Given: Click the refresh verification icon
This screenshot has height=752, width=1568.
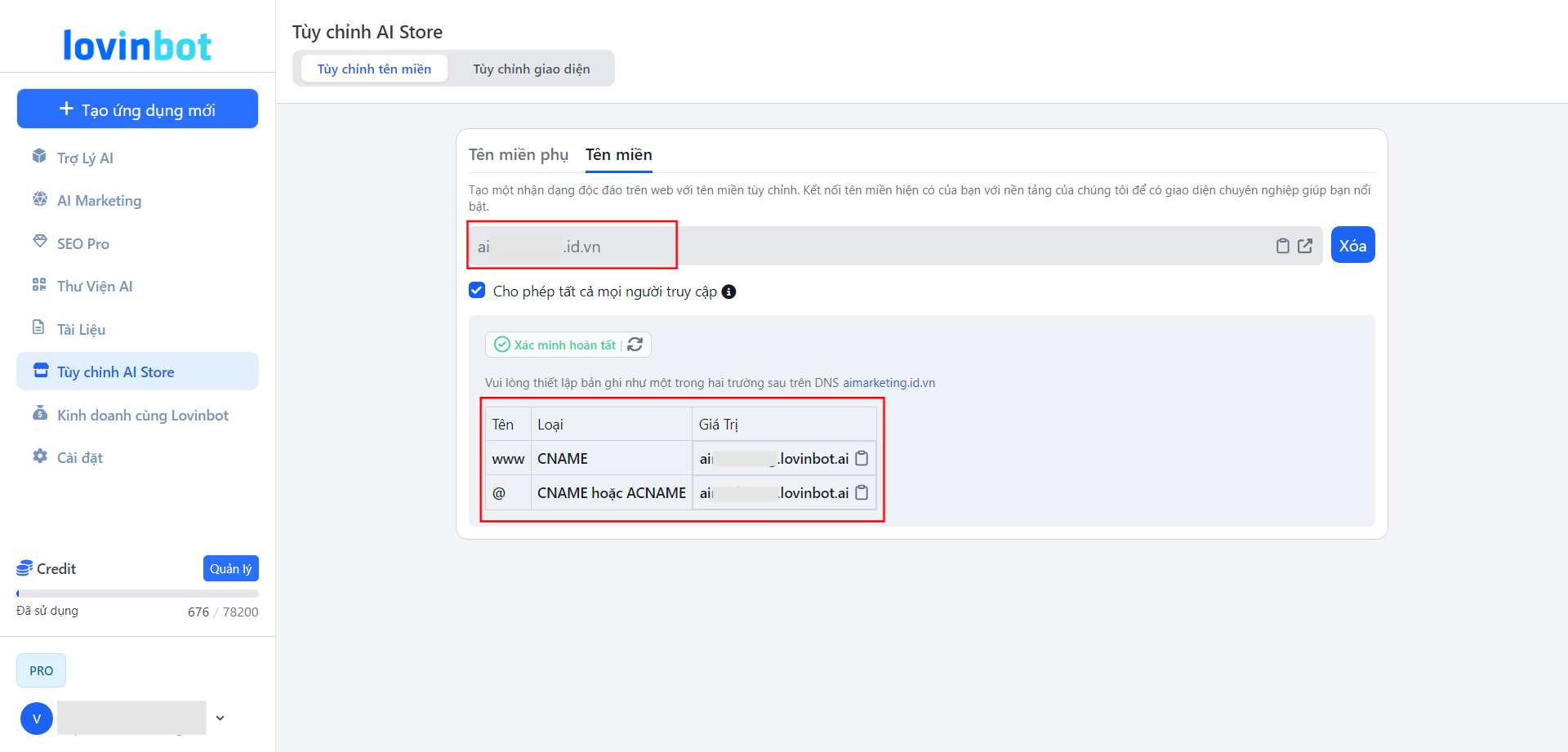Looking at the screenshot, I should tap(635, 345).
